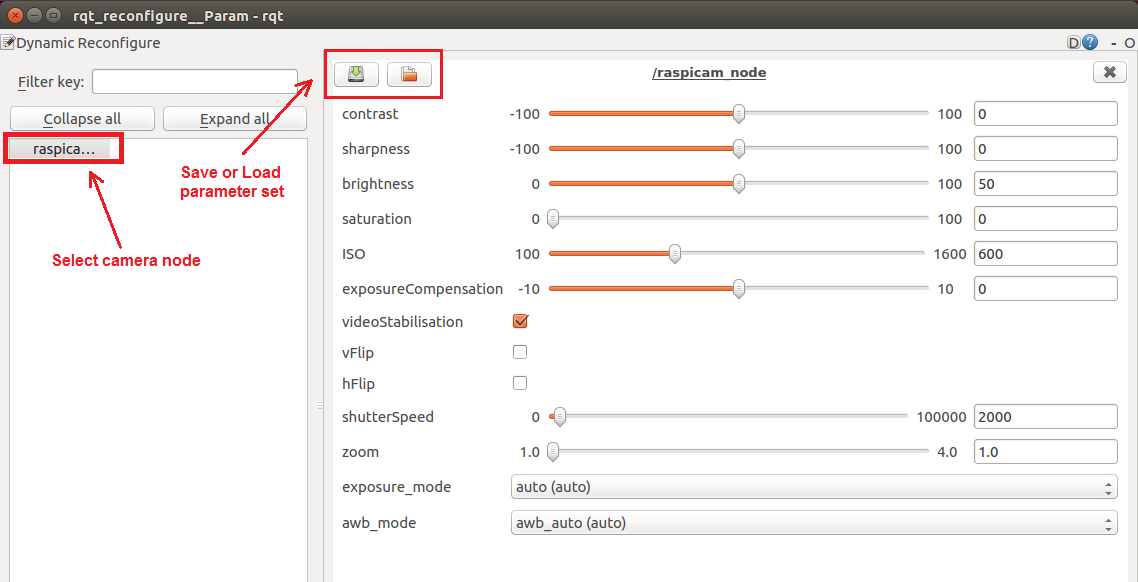Select the raspica... camera node
Image resolution: width=1138 pixels, height=582 pixels.
click(64, 149)
